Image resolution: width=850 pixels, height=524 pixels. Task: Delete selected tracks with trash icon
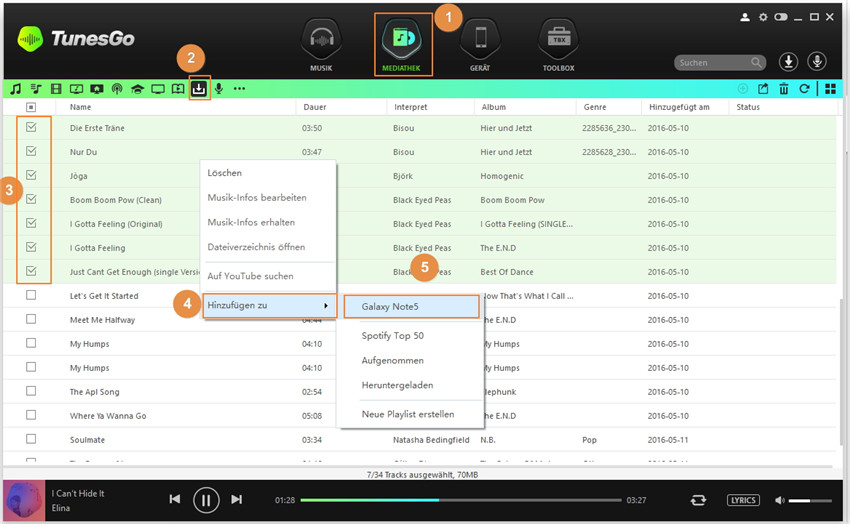(784, 89)
